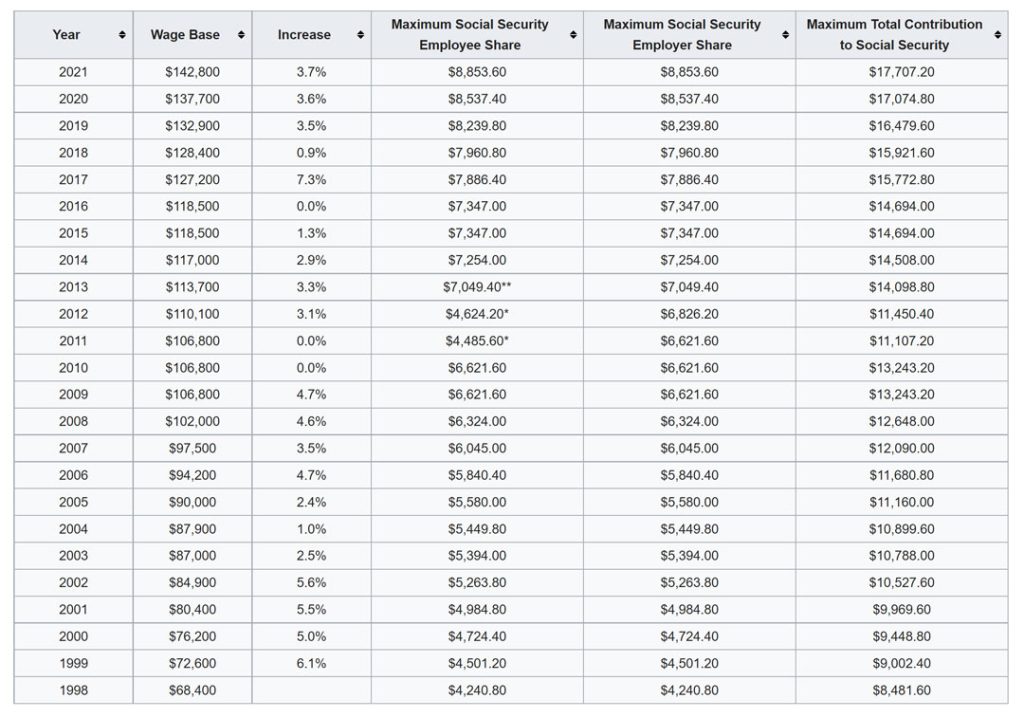Select wage base $84,900
Image resolution: width=1024 pixels, height=717 pixels.
192,582
